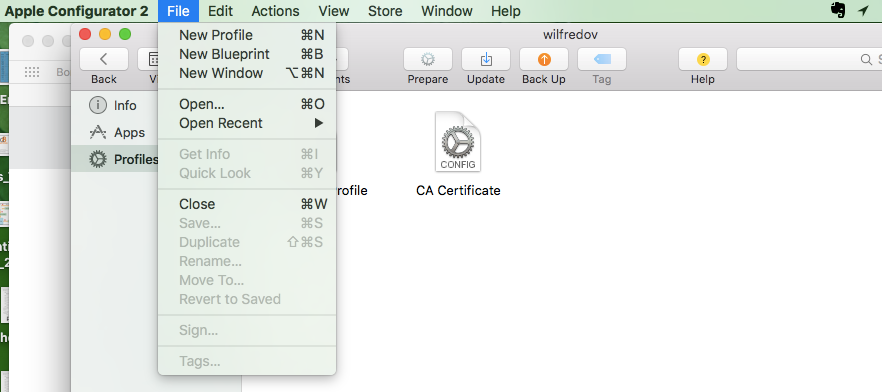
Task: Click the Tag toolbar icon
Action: tap(602, 59)
